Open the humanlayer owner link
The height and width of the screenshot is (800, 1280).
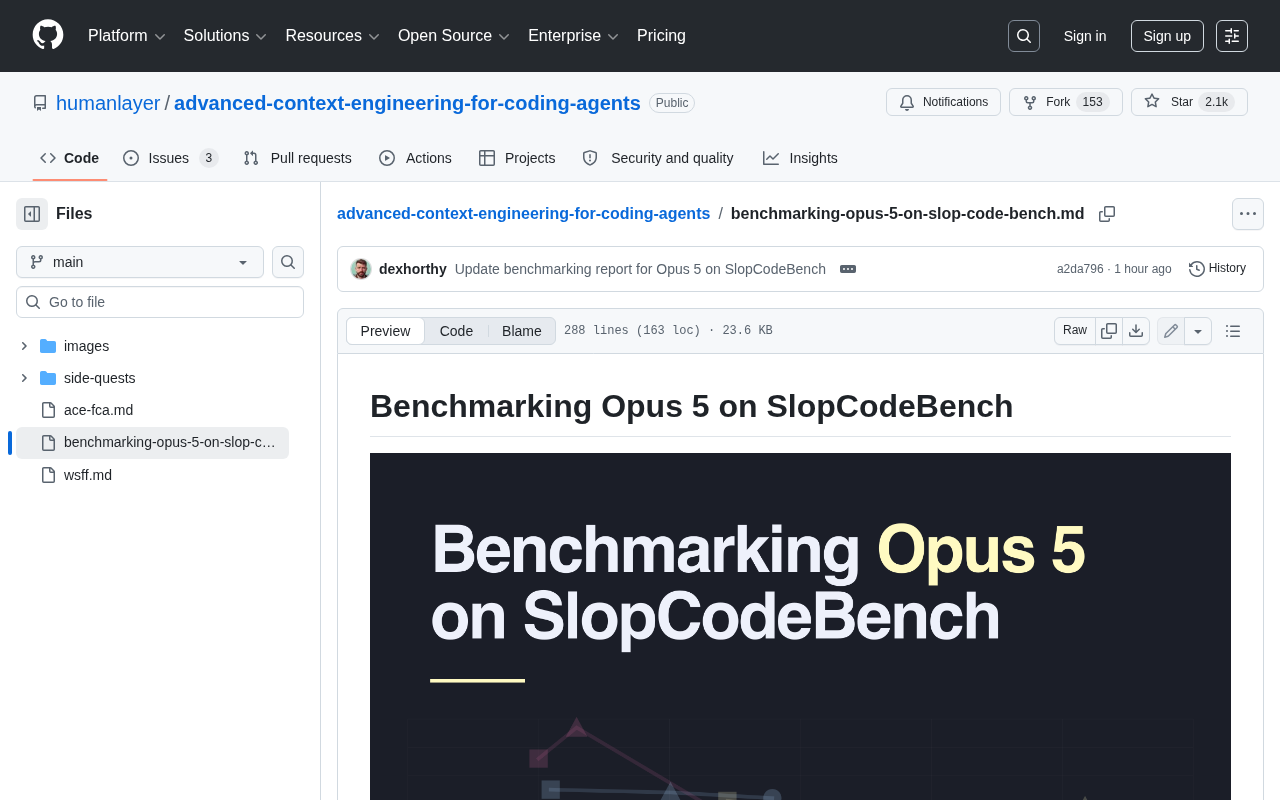click(x=108, y=103)
